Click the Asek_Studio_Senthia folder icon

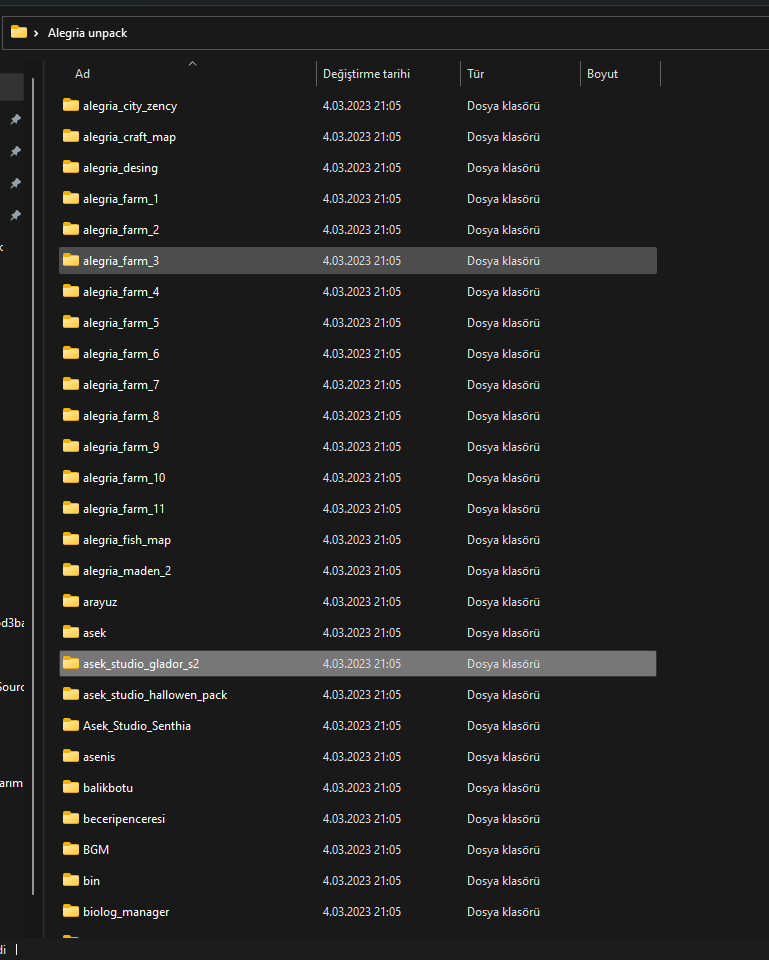pos(71,726)
